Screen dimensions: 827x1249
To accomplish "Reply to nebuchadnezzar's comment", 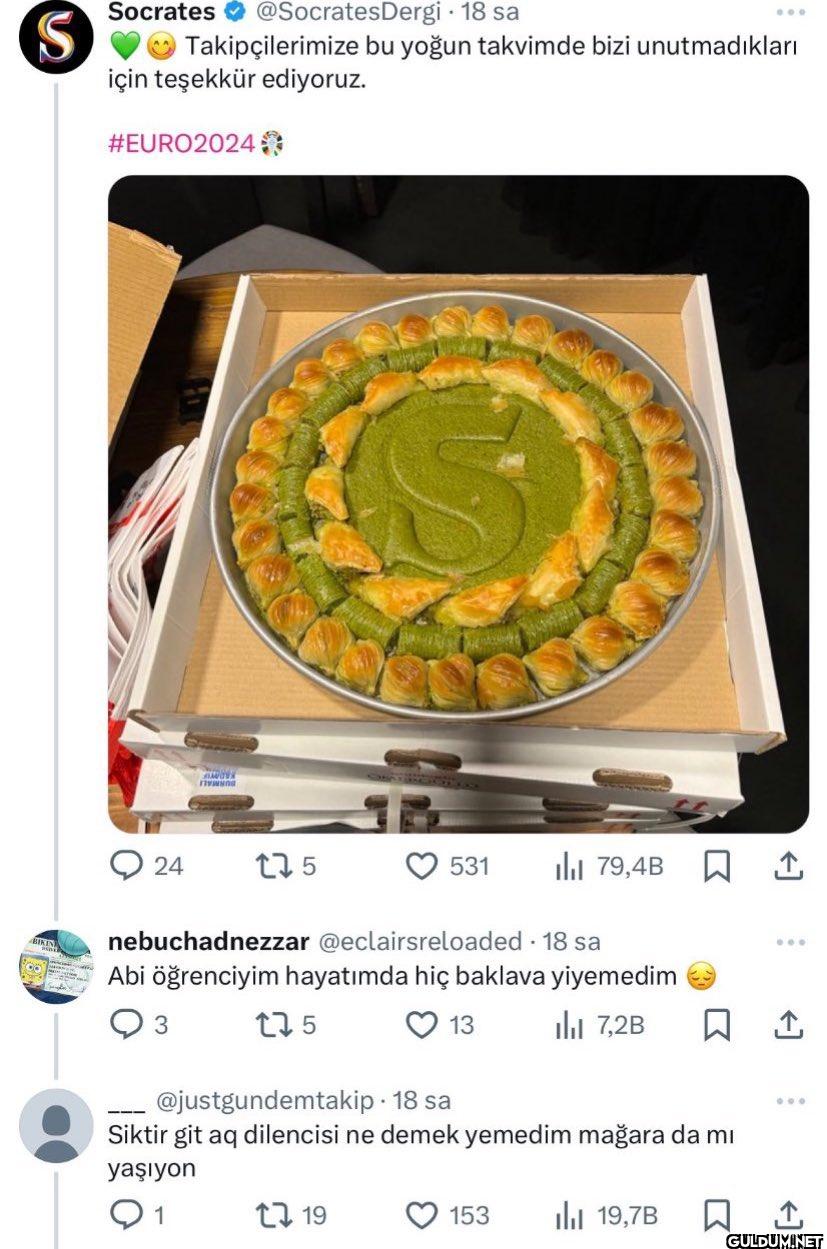I will 126,1025.
